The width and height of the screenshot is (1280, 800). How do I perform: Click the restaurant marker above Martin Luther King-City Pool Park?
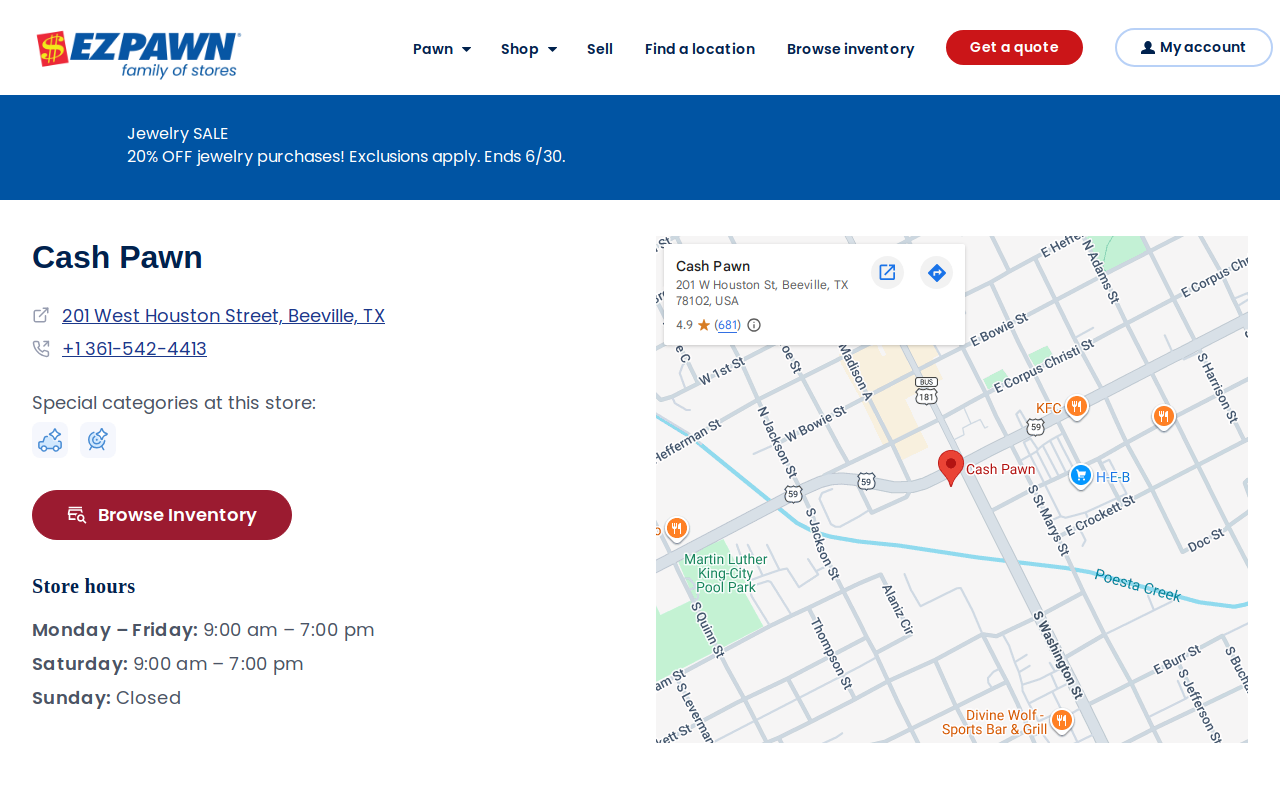tap(677, 529)
